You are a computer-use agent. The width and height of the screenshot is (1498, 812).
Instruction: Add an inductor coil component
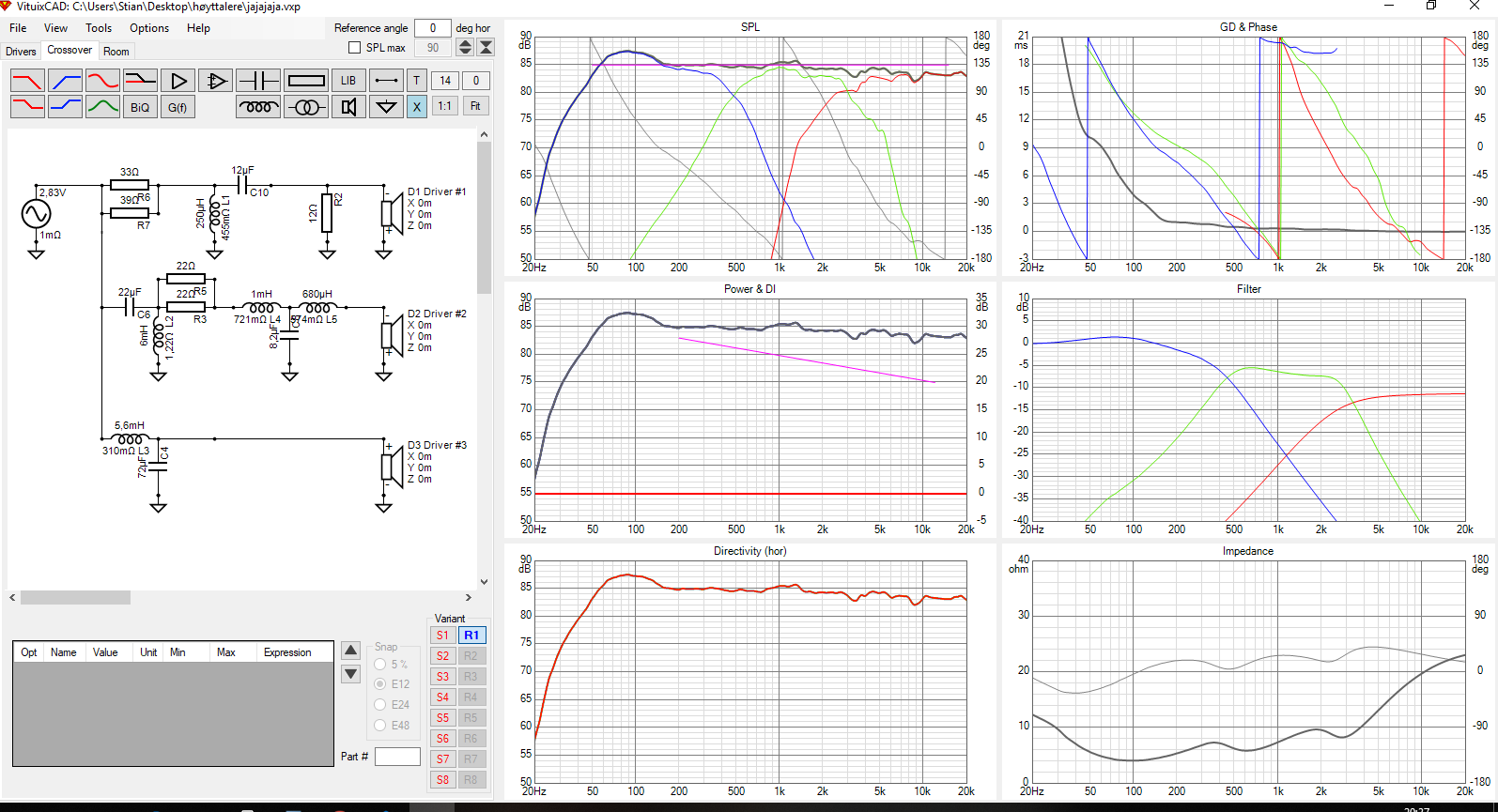[x=258, y=107]
